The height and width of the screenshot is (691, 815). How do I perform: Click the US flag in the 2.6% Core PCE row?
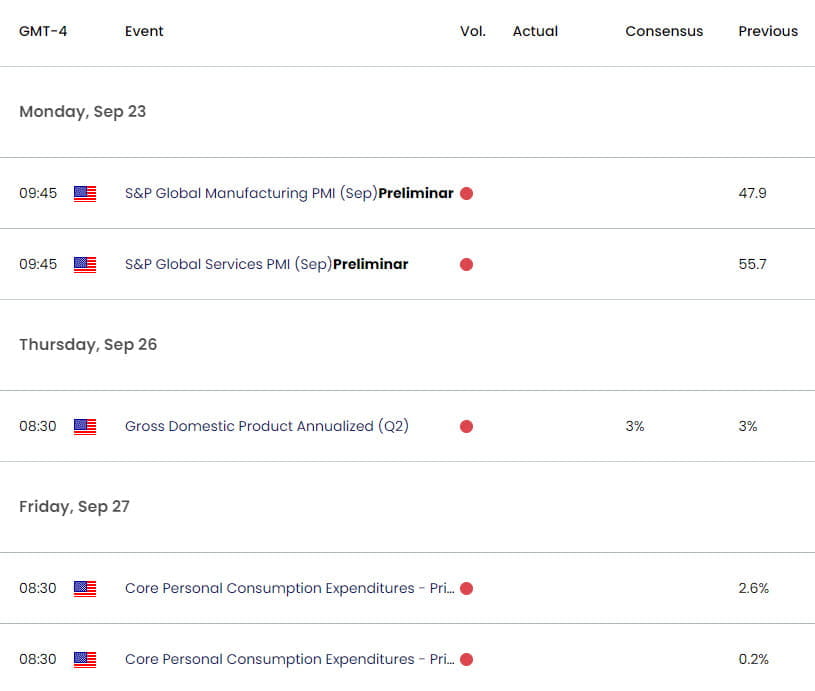[x=85, y=589]
